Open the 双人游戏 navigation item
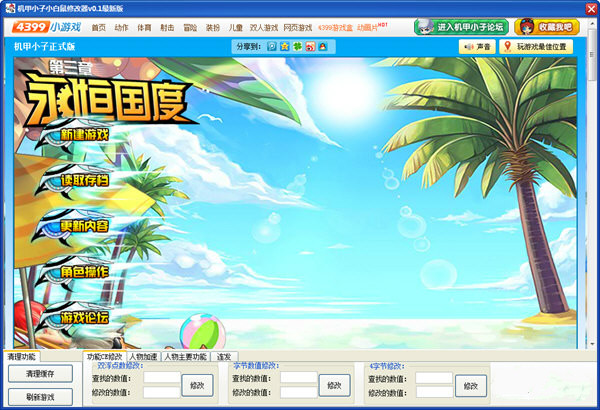Viewport: 600px width, 410px height. click(264, 28)
